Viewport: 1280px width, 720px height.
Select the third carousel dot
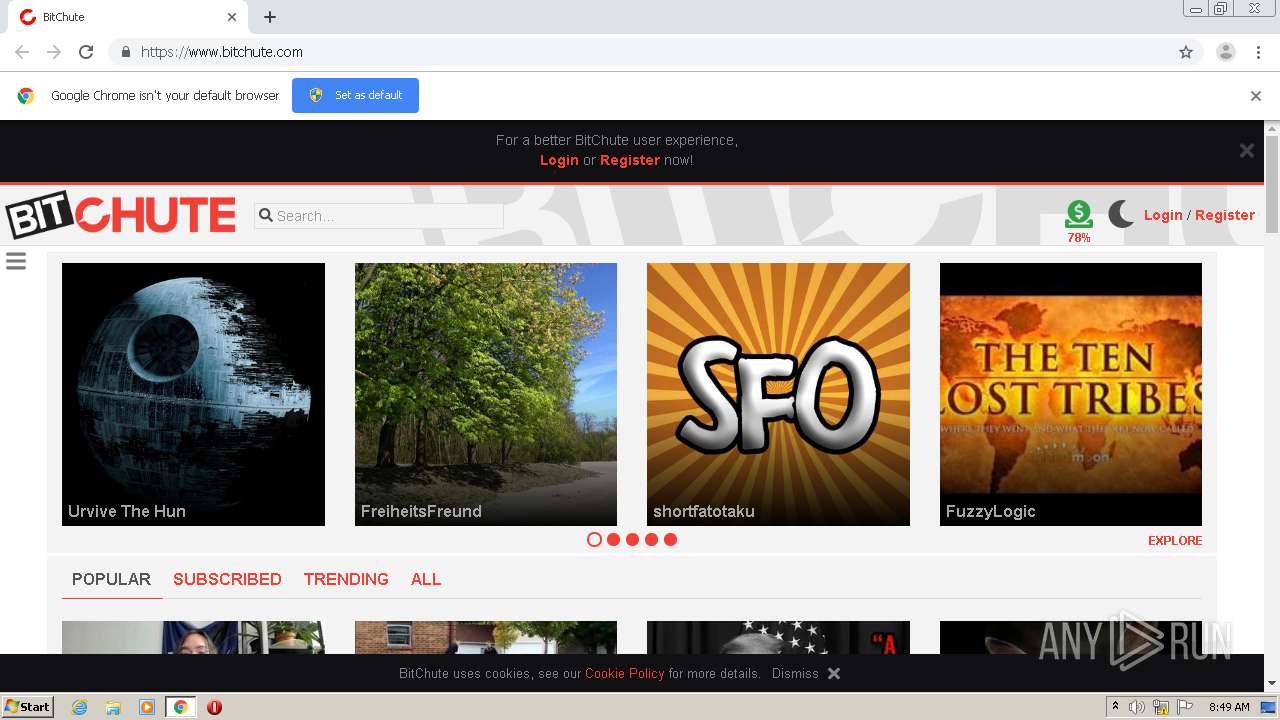(x=632, y=539)
